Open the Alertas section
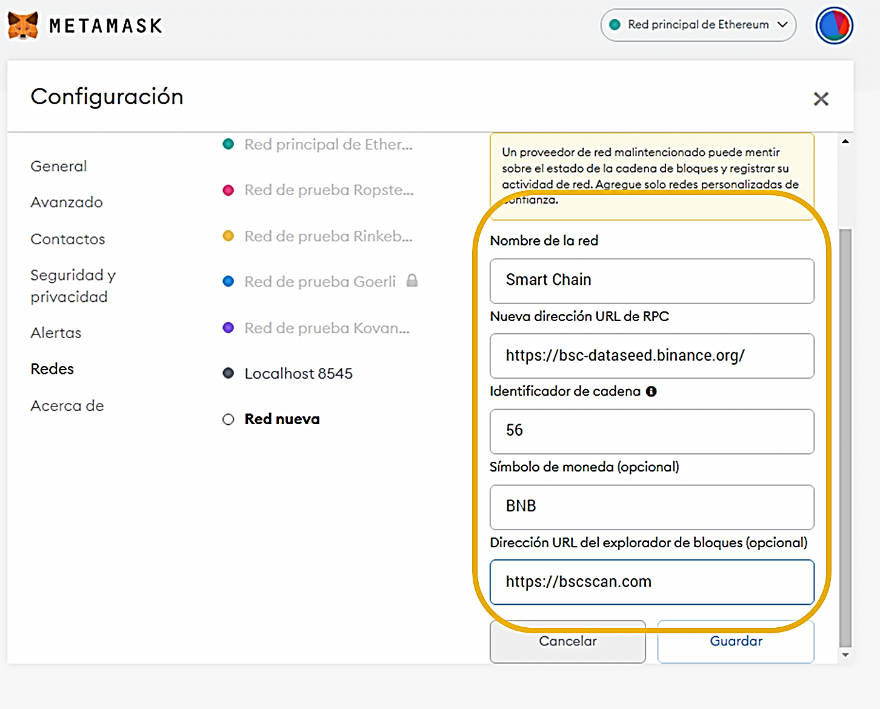The width and height of the screenshot is (880, 709). [56, 333]
